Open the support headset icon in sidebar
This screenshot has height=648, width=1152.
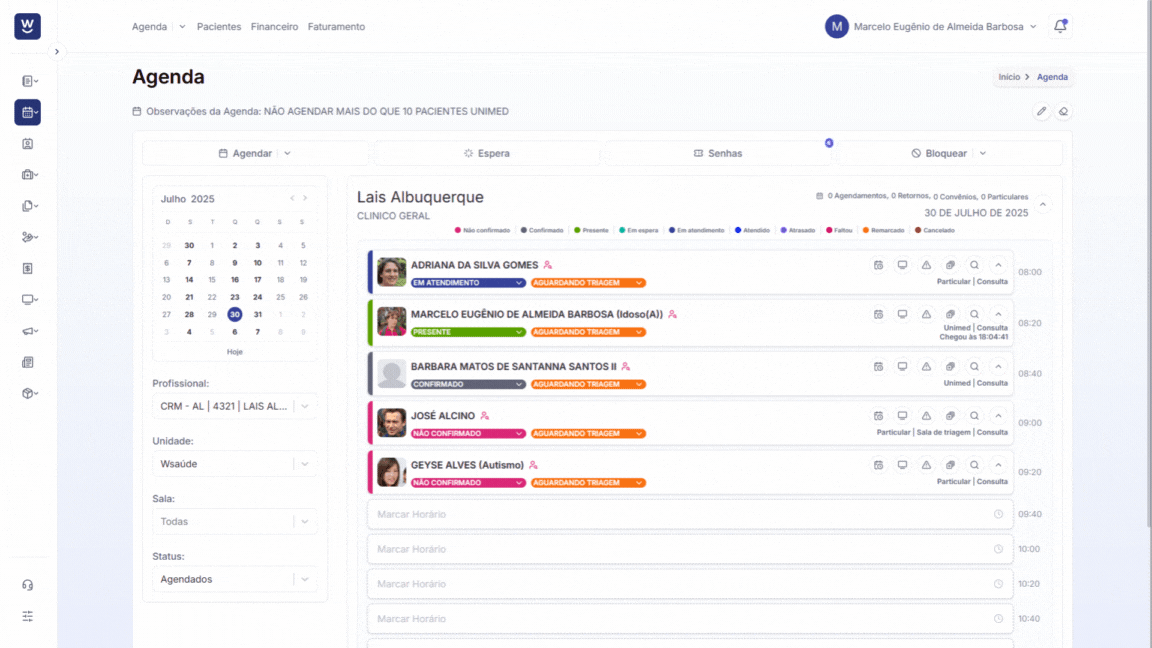tap(27, 586)
